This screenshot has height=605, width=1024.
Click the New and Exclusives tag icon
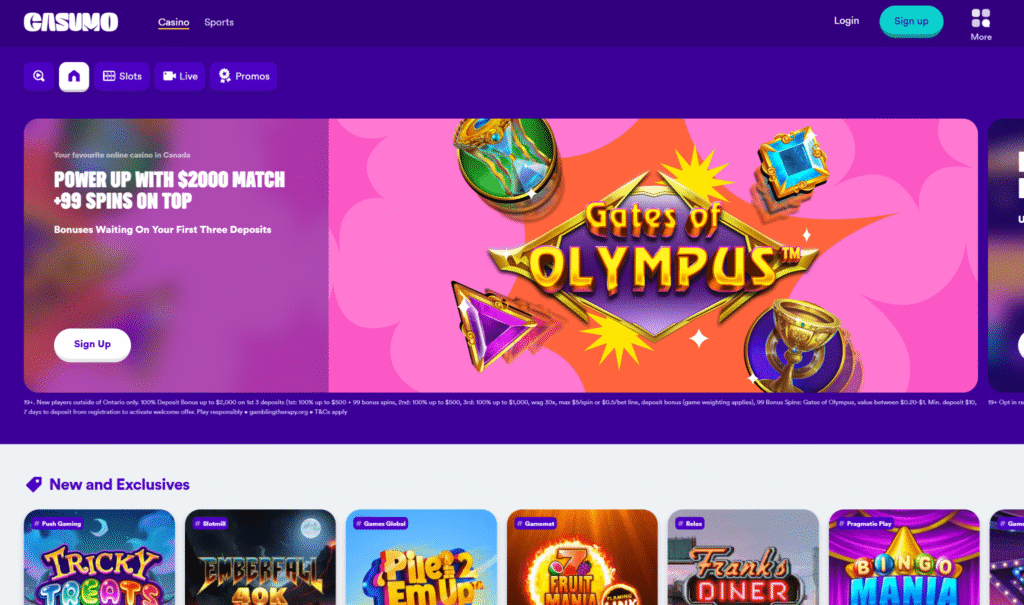[x=33, y=484]
